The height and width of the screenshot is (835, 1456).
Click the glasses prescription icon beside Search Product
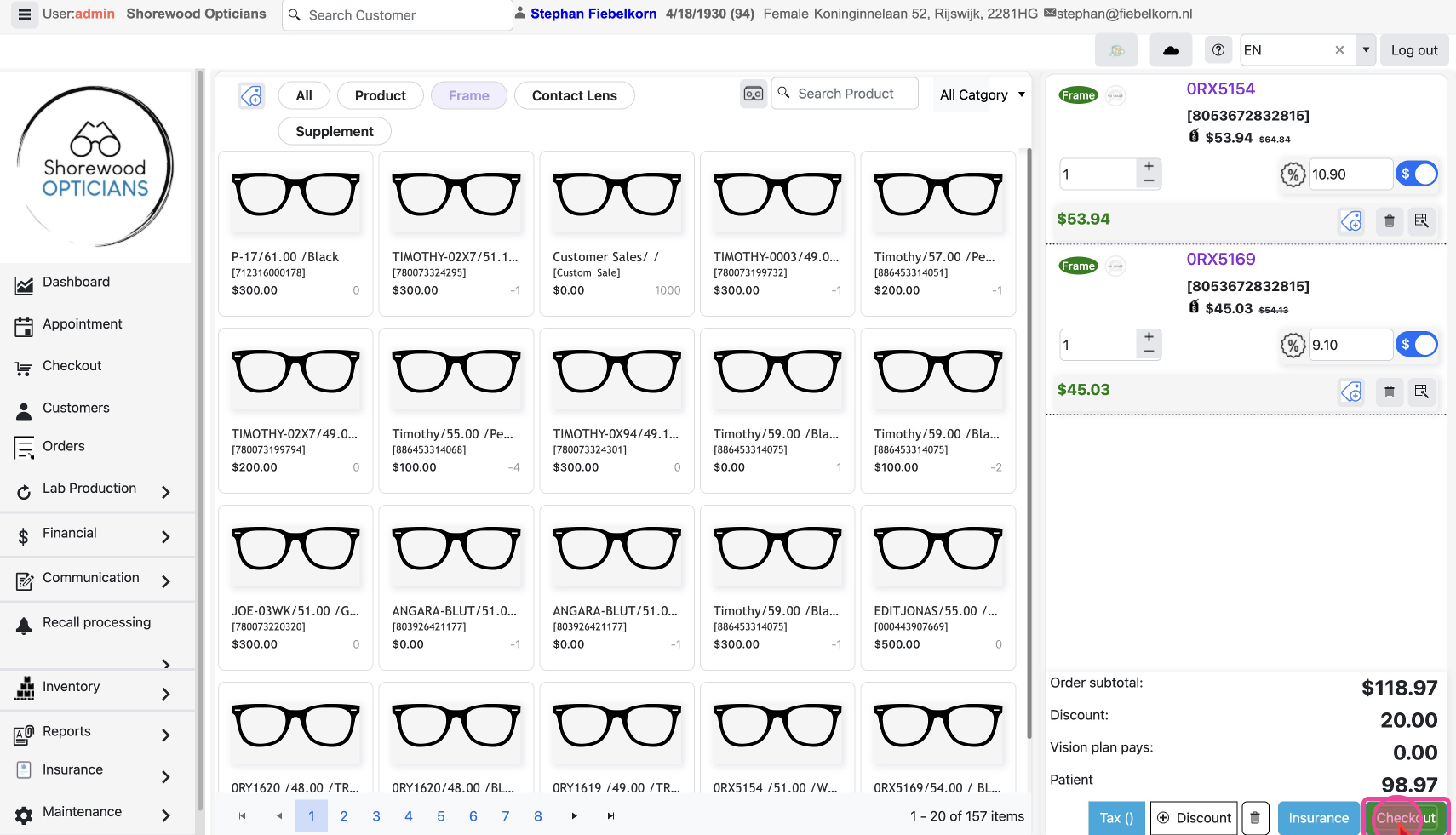pyautogui.click(x=754, y=94)
